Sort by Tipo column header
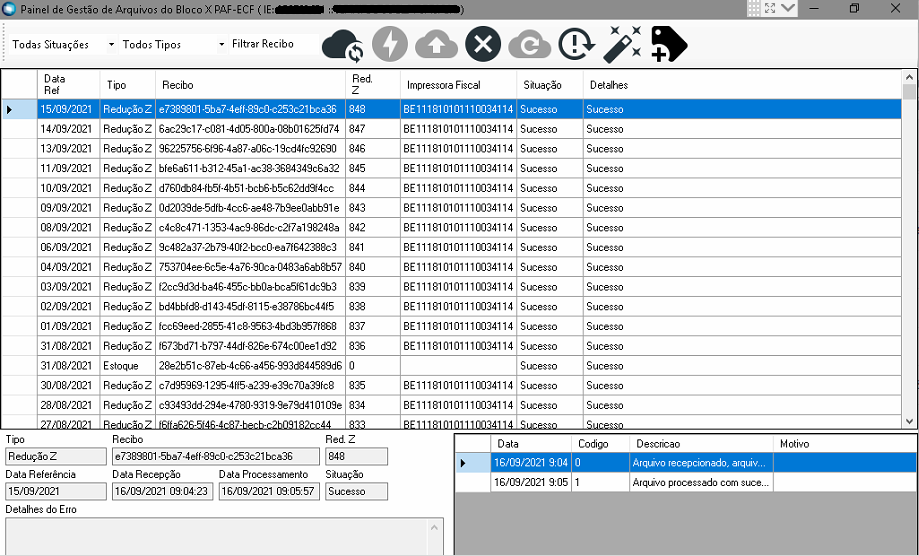 click(127, 84)
